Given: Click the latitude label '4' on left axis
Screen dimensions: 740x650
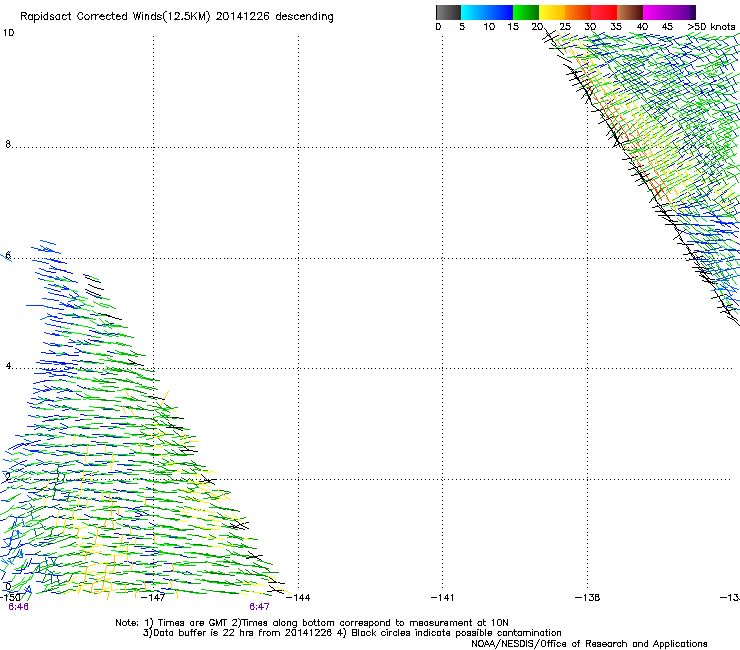Looking at the screenshot, I should (x=8, y=366).
